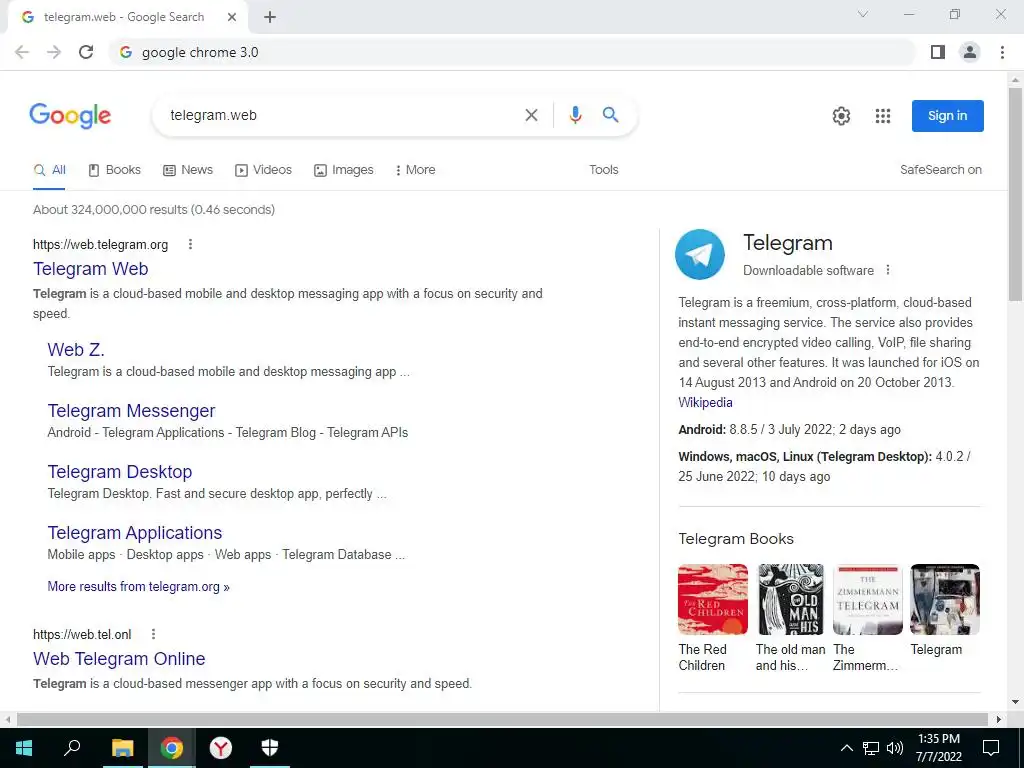The image size is (1024, 768).
Task: Switch to Images results
Action: coord(344,170)
